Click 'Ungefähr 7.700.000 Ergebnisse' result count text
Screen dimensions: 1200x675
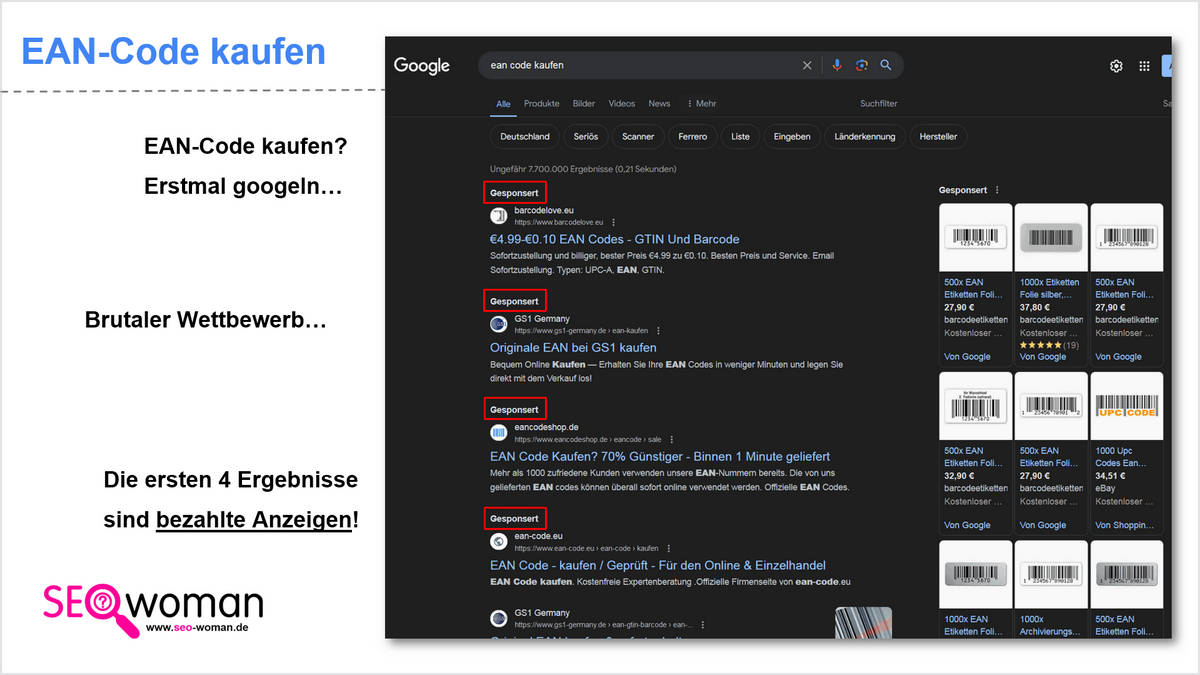tap(583, 169)
